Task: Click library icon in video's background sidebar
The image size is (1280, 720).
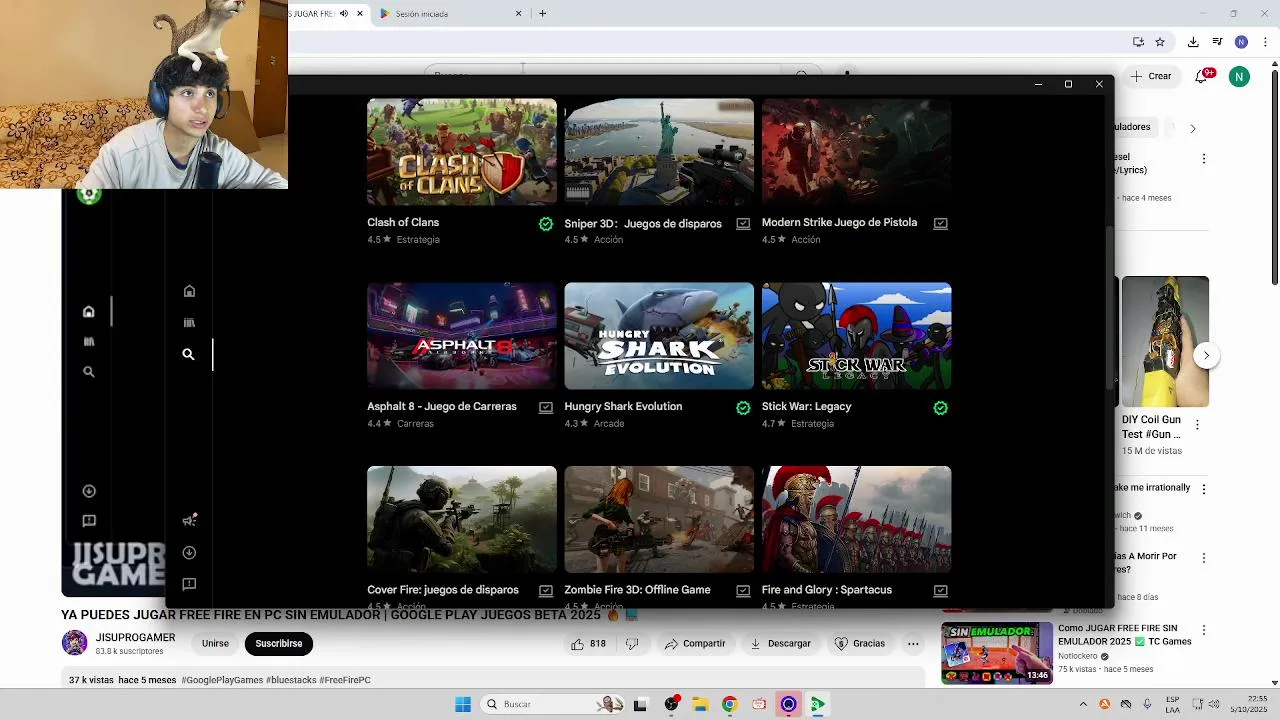Action: tap(88, 342)
